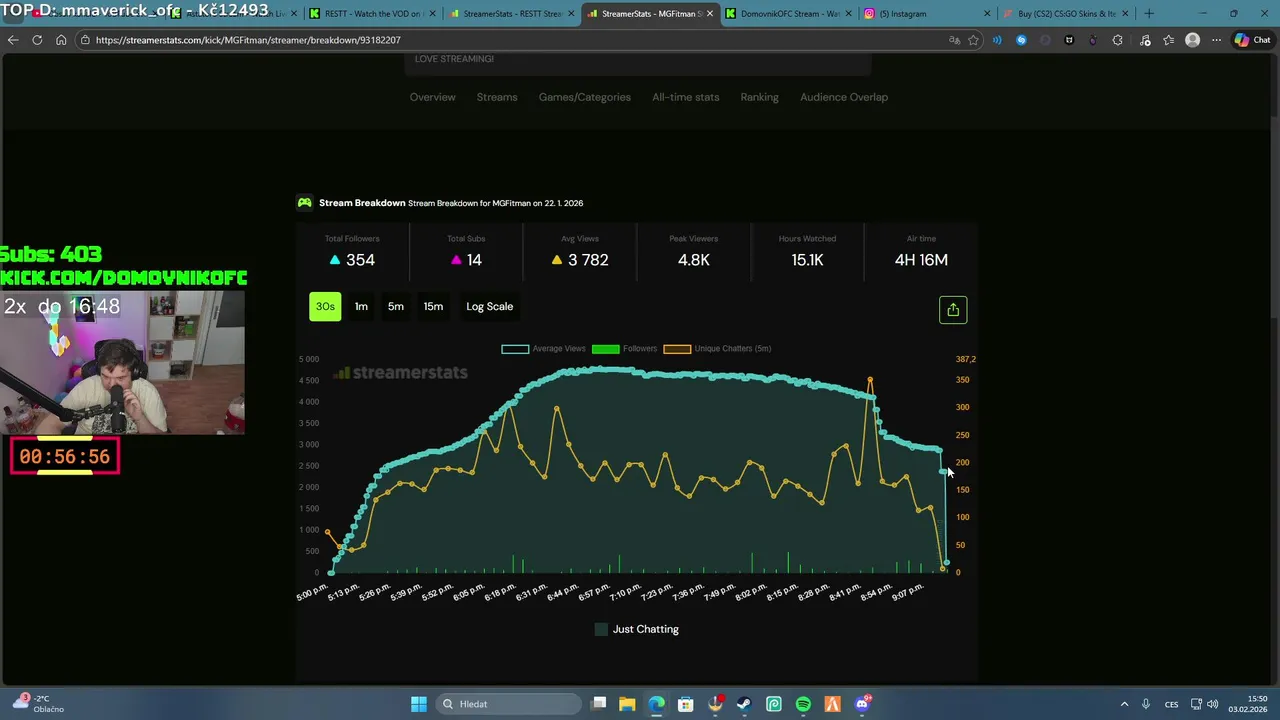Open File Explorer from the taskbar
The width and height of the screenshot is (1280, 720).
(627, 704)
